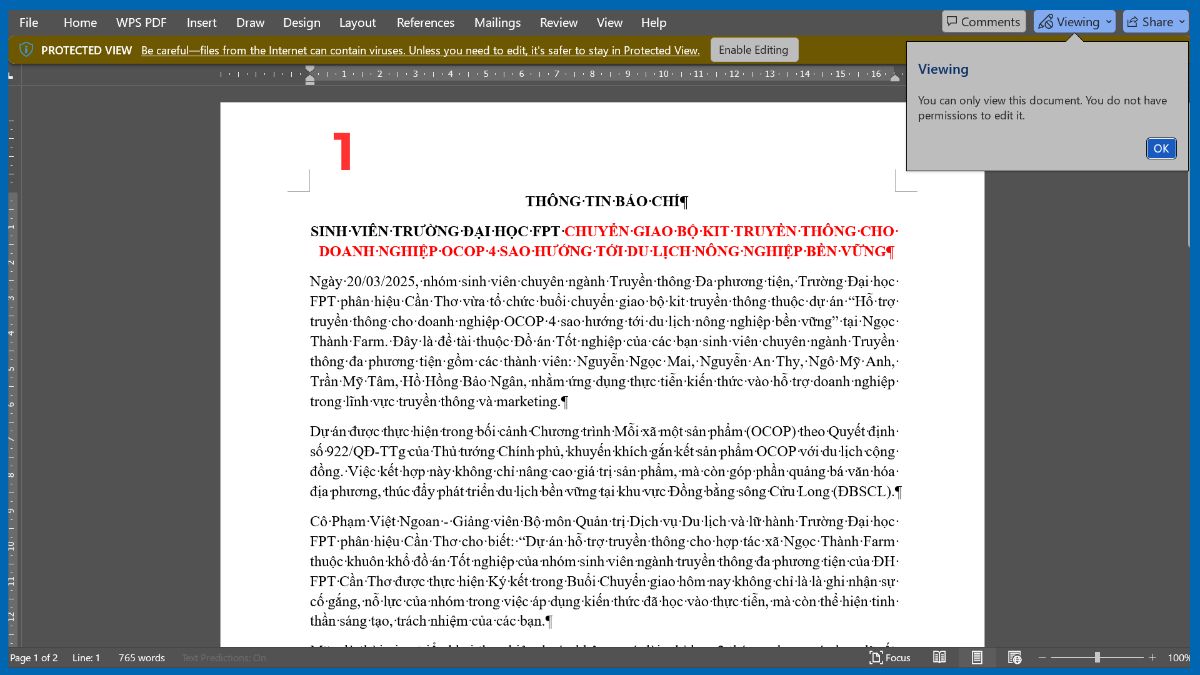Open the Mailings ribbon tab
The height and width of the screenshot is (675, 1200).
[x=497, y=22]
